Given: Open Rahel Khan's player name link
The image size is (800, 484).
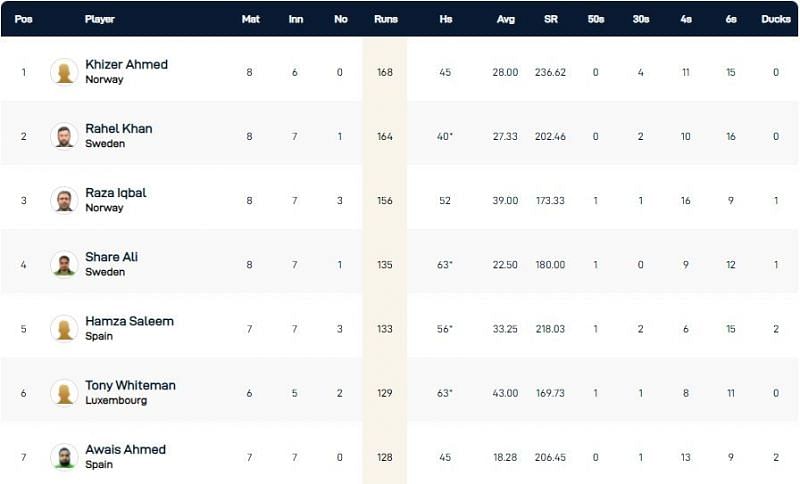Looking at the screenshot, I should tap(119, 129).
